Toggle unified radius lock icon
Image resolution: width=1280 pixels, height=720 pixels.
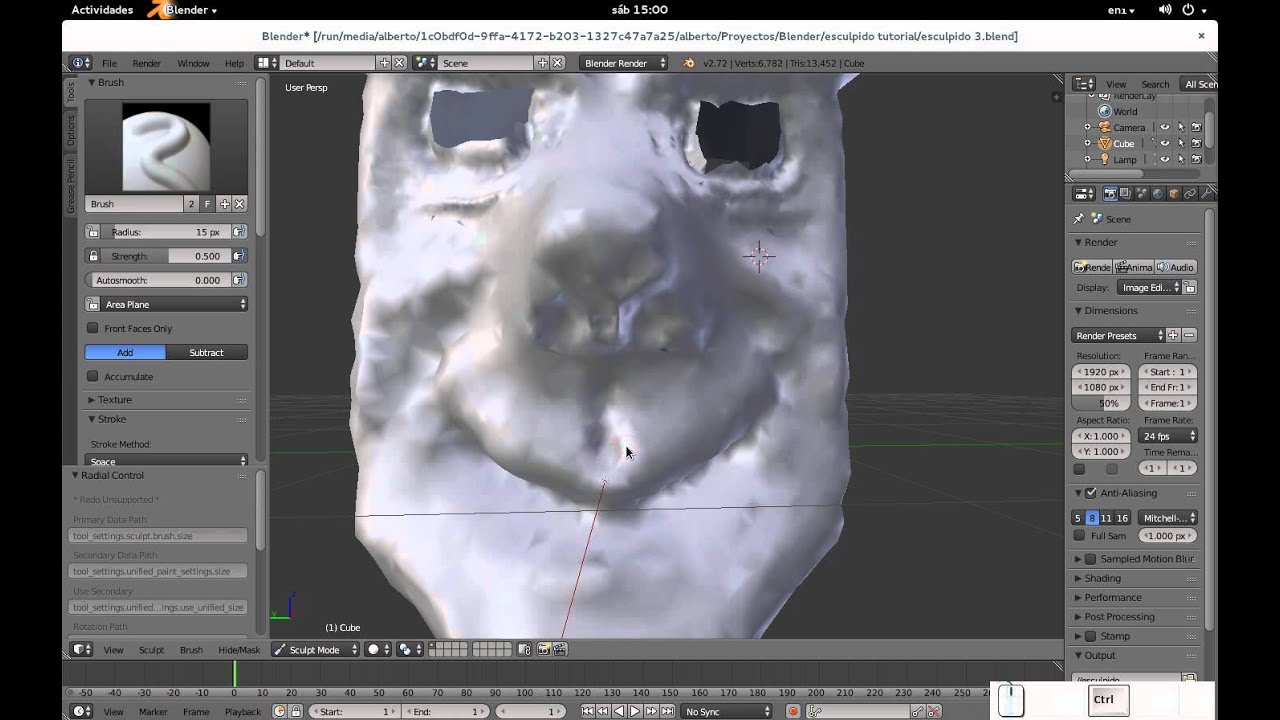coord(93,232)
